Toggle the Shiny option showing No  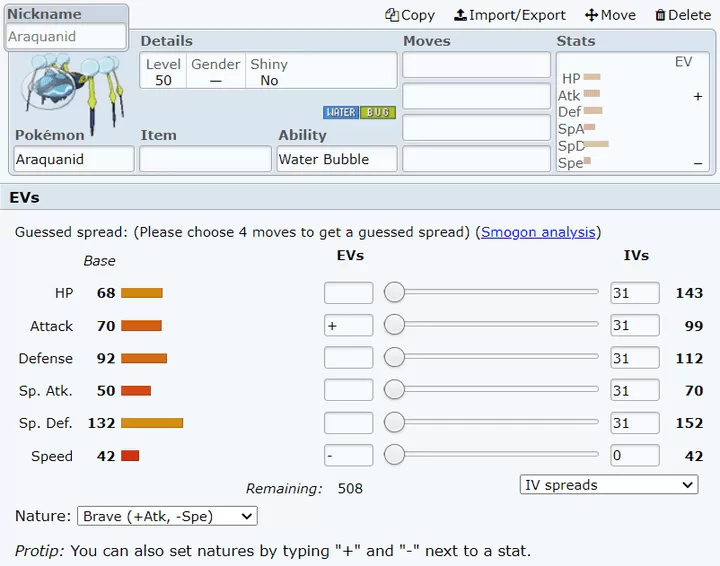pos(269,71)
